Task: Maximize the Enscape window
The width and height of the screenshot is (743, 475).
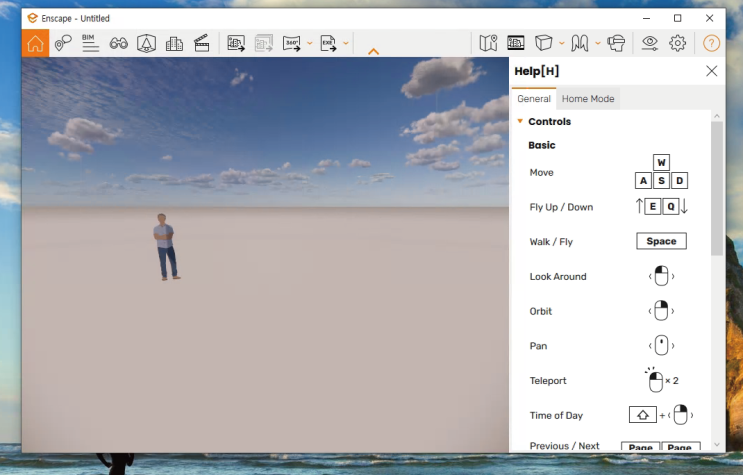Action: [x=678, y=18]
